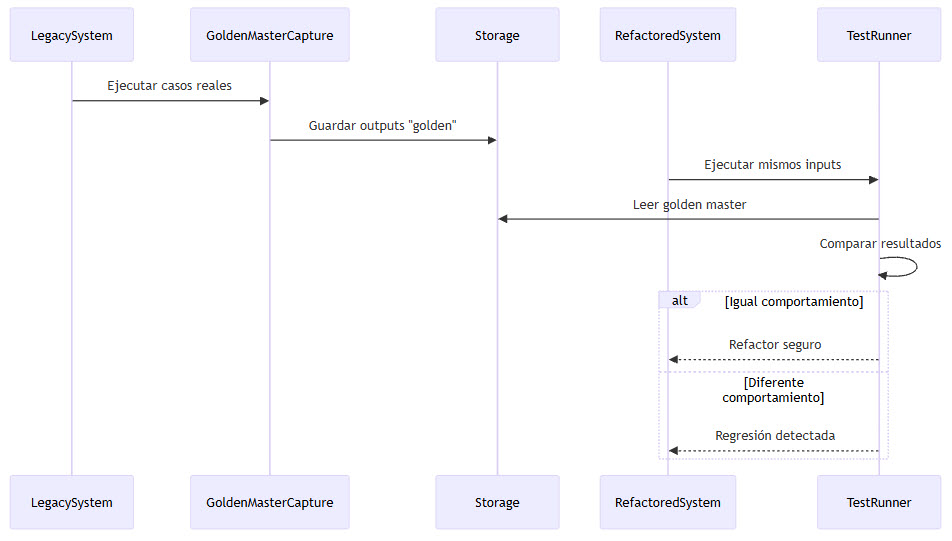Select the 'Guardar outputs "golden"' message text

click(383, 126)
